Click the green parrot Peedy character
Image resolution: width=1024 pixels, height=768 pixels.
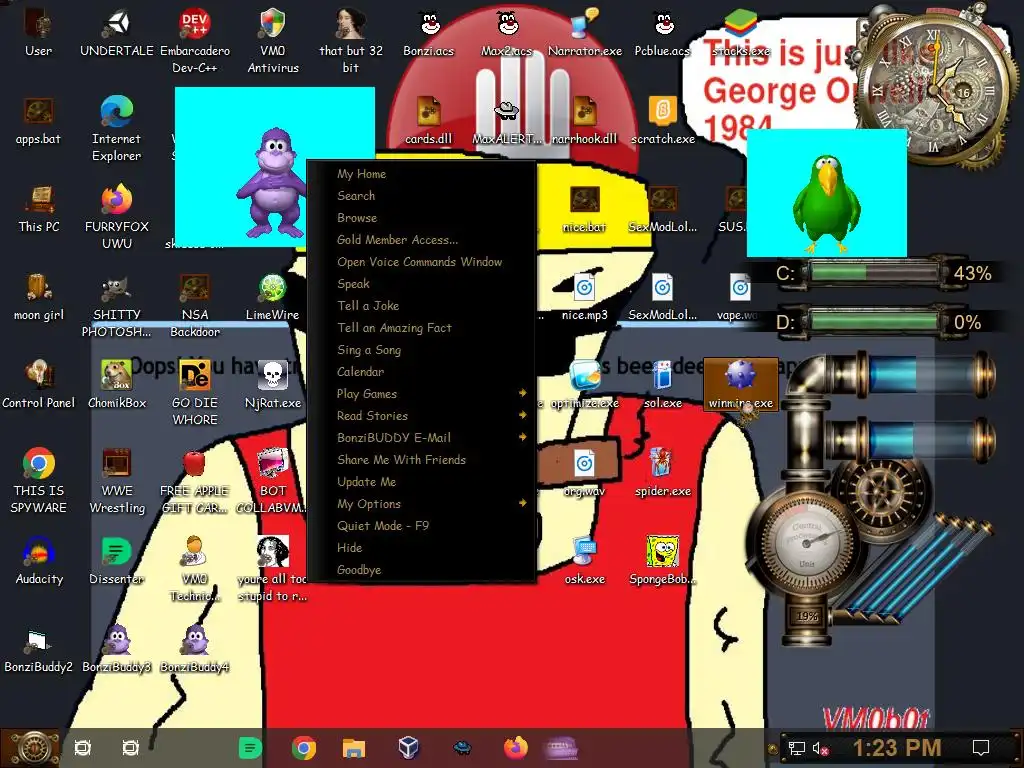pos(826,204)
